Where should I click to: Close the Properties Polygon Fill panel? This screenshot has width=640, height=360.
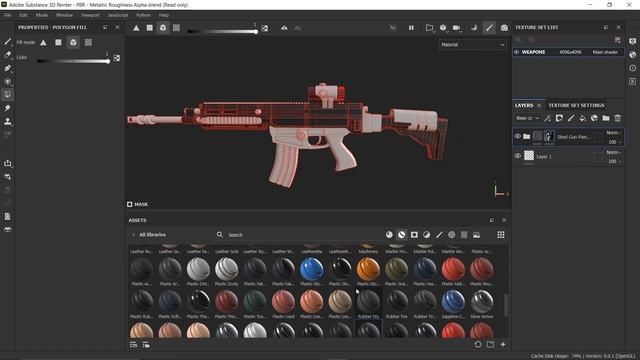(118, 27)
